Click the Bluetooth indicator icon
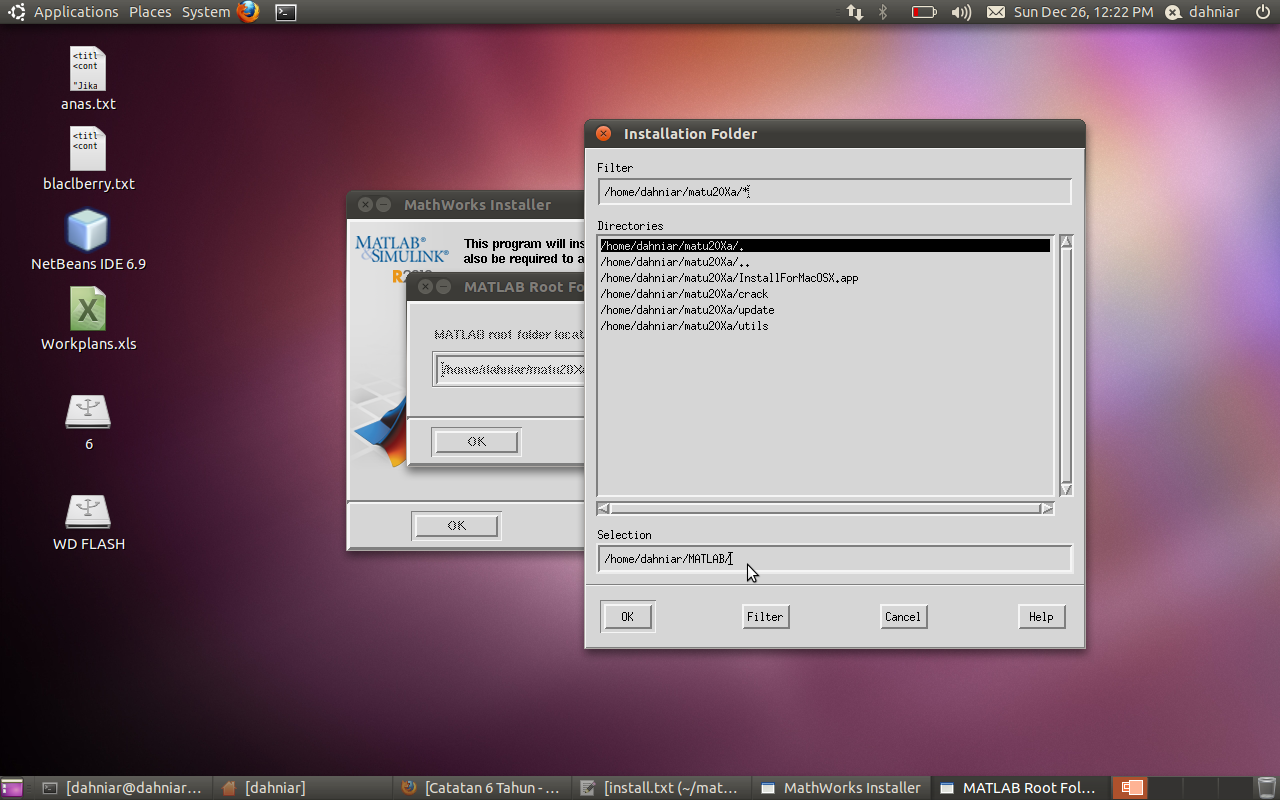Image resolution: width=1280 pixels, height=800 pixels. point(883,12)
